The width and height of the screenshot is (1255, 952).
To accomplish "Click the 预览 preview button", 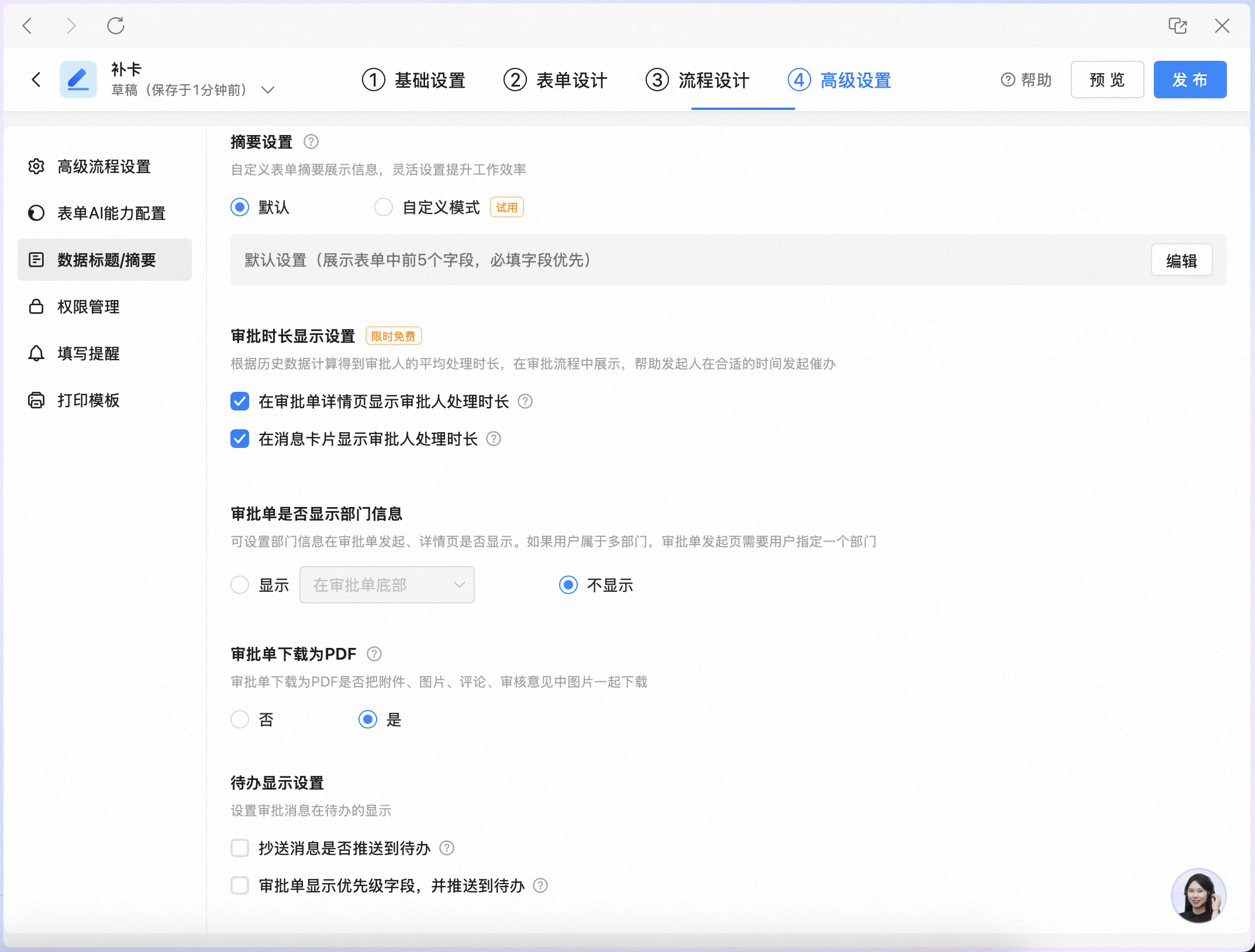I will pyautogui.click(x=1107, y=80).
